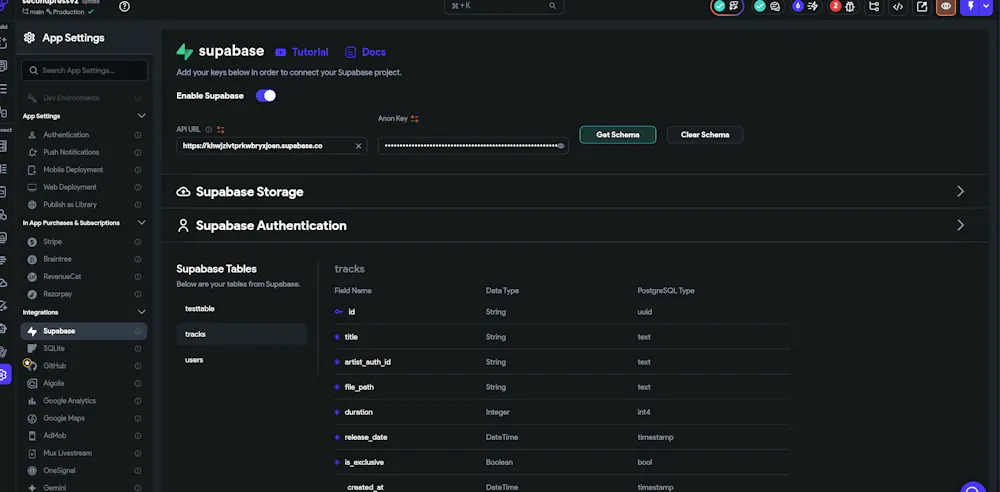The width and height of the screenshot is (1000, 492).
Task: Click the info icon beside Stripe
Action: 138,242
